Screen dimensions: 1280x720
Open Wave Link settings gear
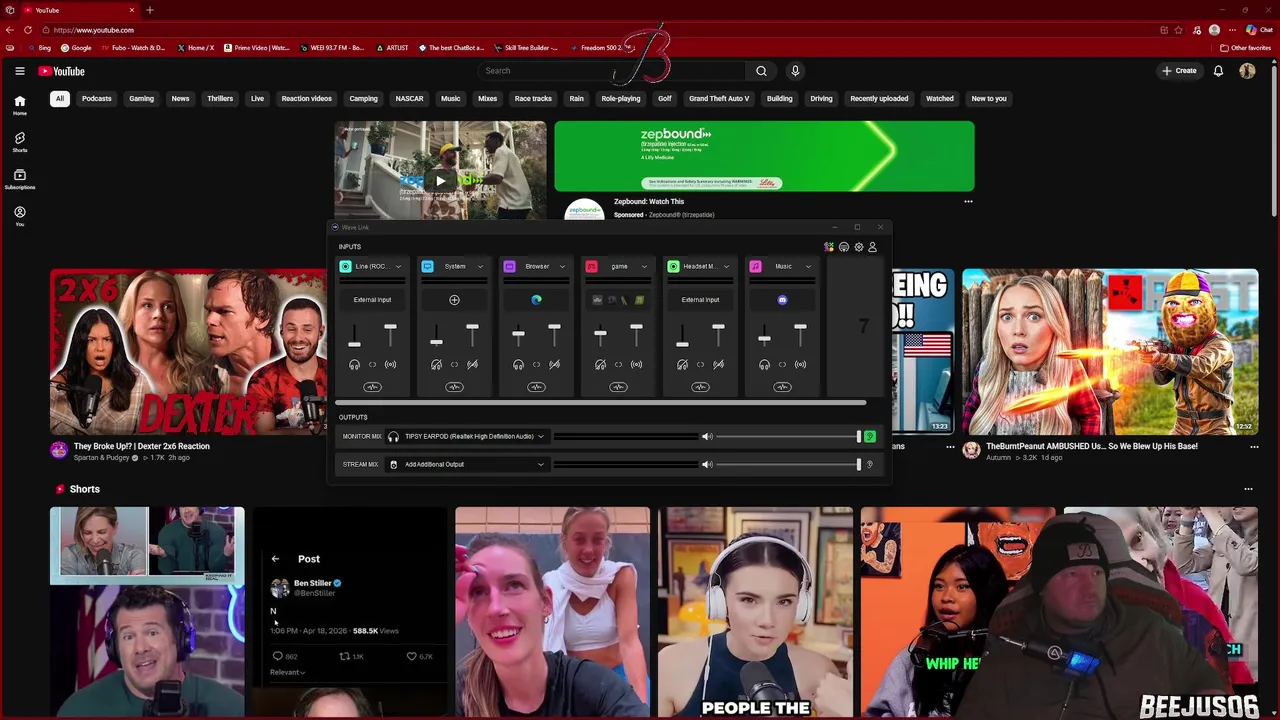point(858,247)
